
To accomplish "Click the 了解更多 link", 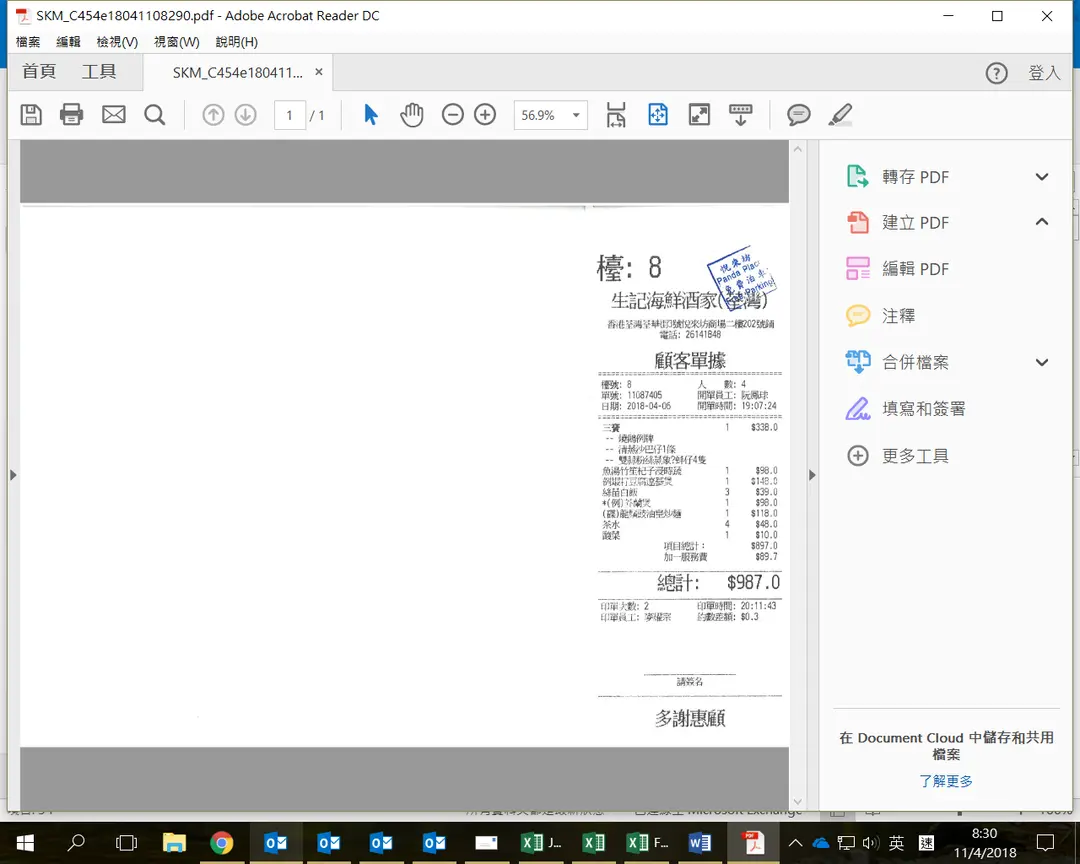I will 946,781.
